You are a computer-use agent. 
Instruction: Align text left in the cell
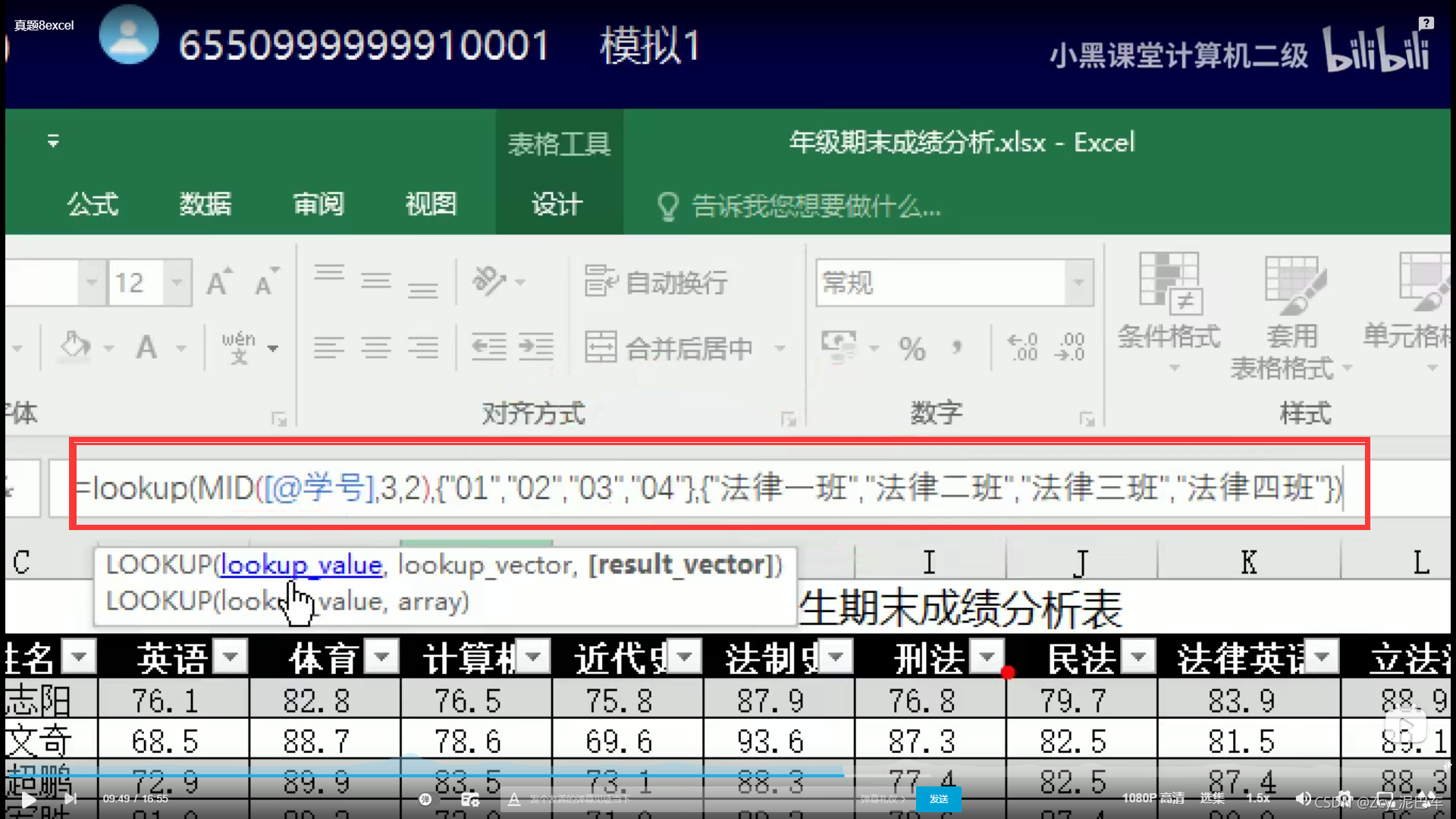[x=329, y=348]
